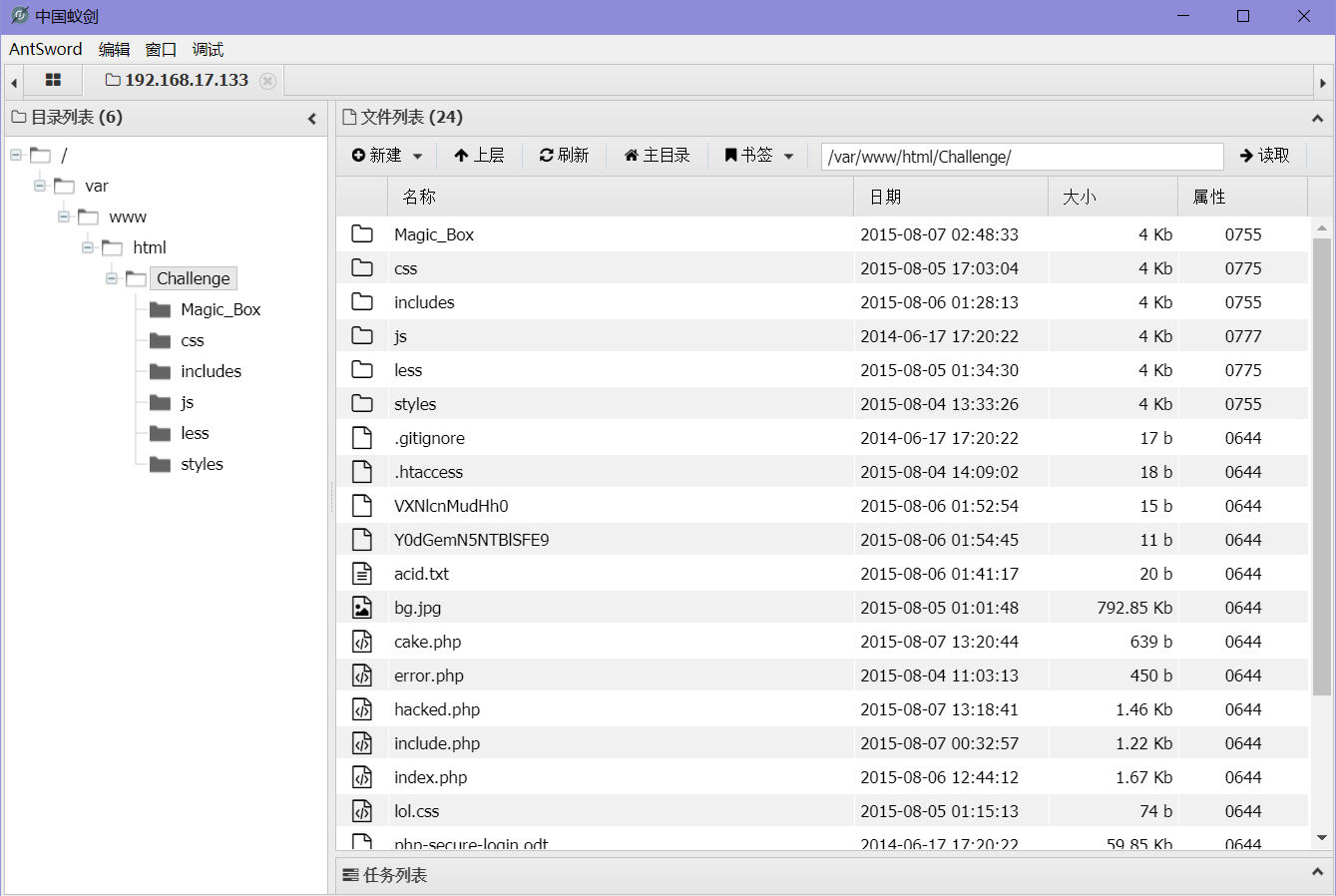The image size is (1336, 896).
Task: Click the includes folder icon in file list
Action: coord(362,301)
